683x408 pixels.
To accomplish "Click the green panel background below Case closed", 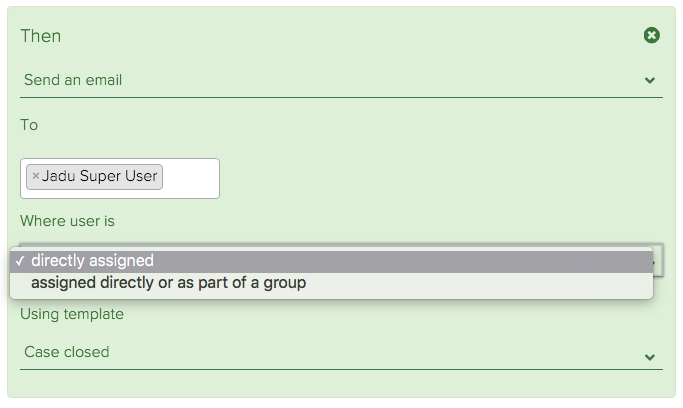I will (340, 385).
